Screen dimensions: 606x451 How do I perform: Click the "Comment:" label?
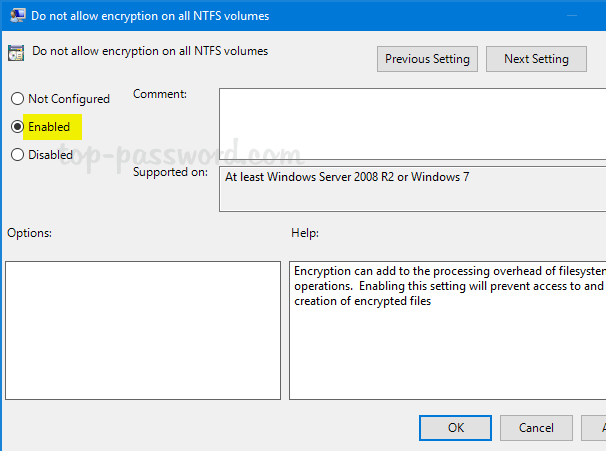coord(160,94)
